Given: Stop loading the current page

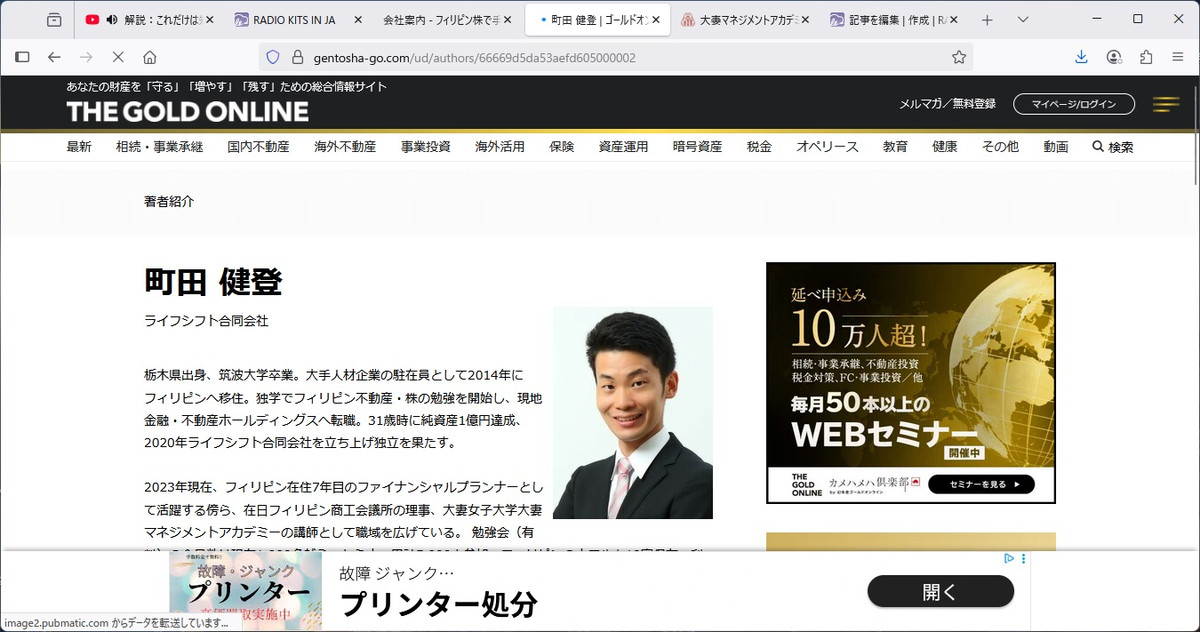Looking at the screenshot, I should 118,57.
